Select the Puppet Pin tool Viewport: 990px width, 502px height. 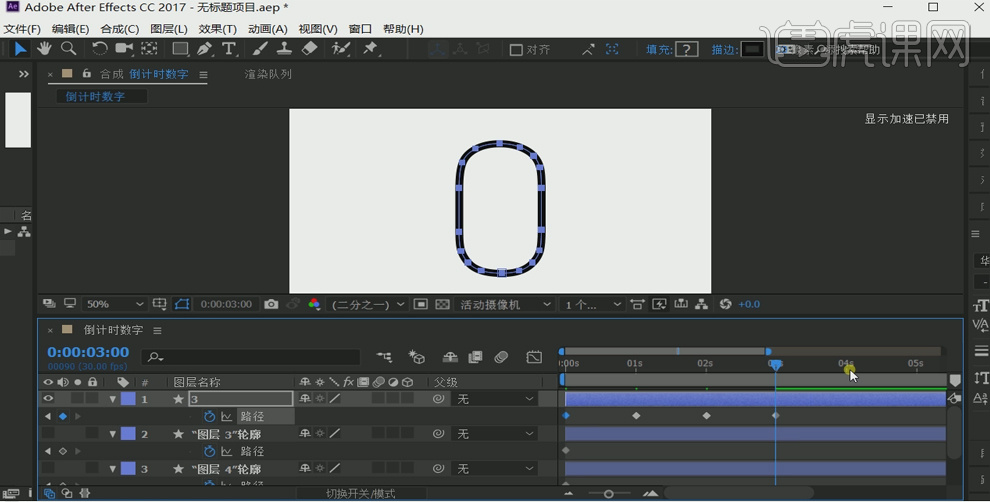(371, 49)
